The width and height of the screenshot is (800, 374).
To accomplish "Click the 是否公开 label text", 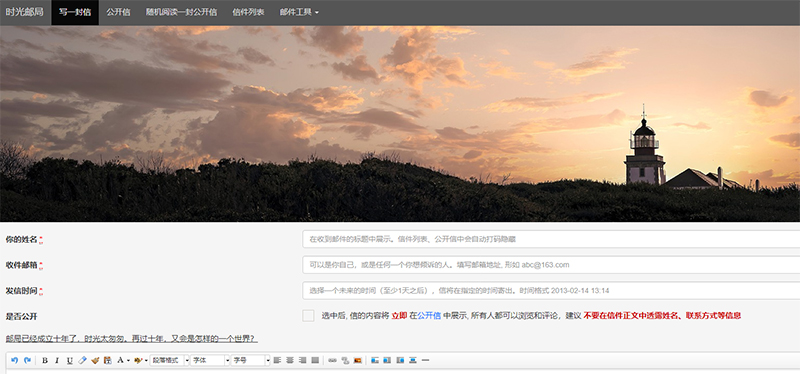I will coord(21,316).
